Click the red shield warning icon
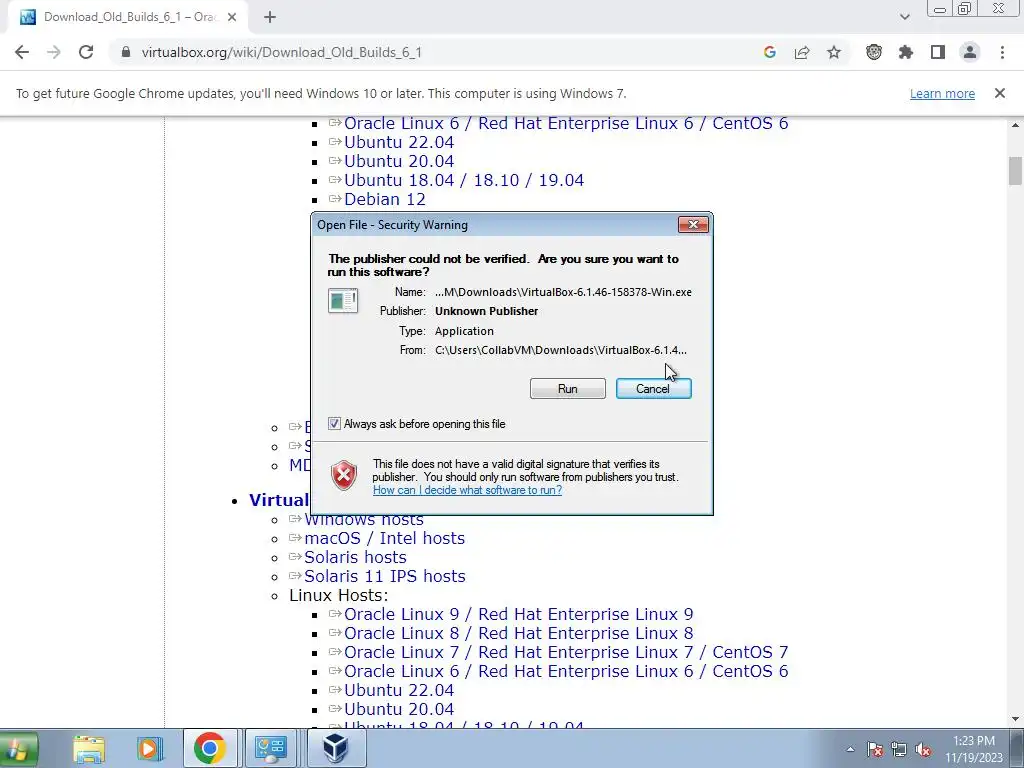Image resolution: width=1024 pixels, height=768 pixels. pyautogui.click(x=344, y=475)
